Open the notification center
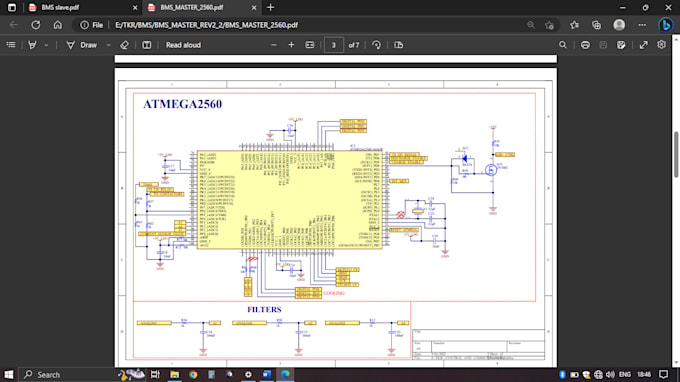680x382 pixels. coord(664,375)
